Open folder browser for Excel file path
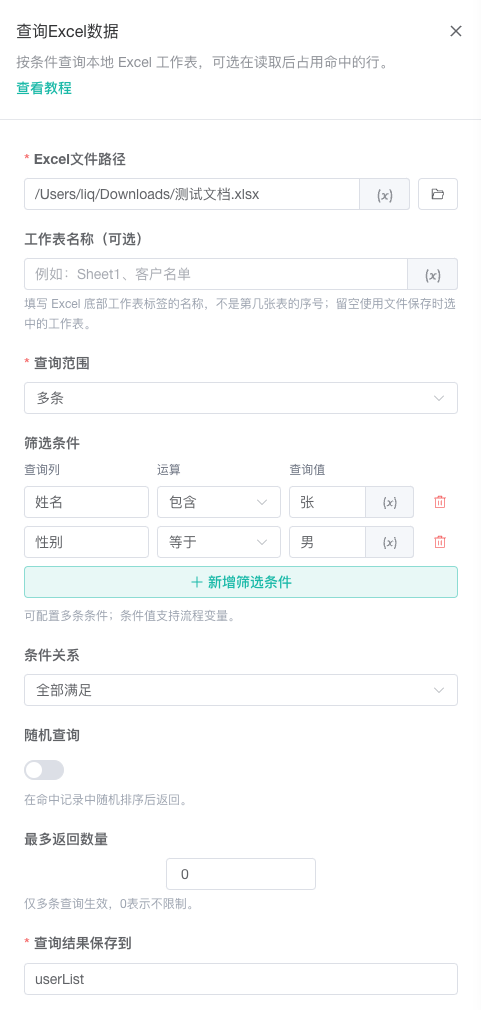 pos(438,194)
